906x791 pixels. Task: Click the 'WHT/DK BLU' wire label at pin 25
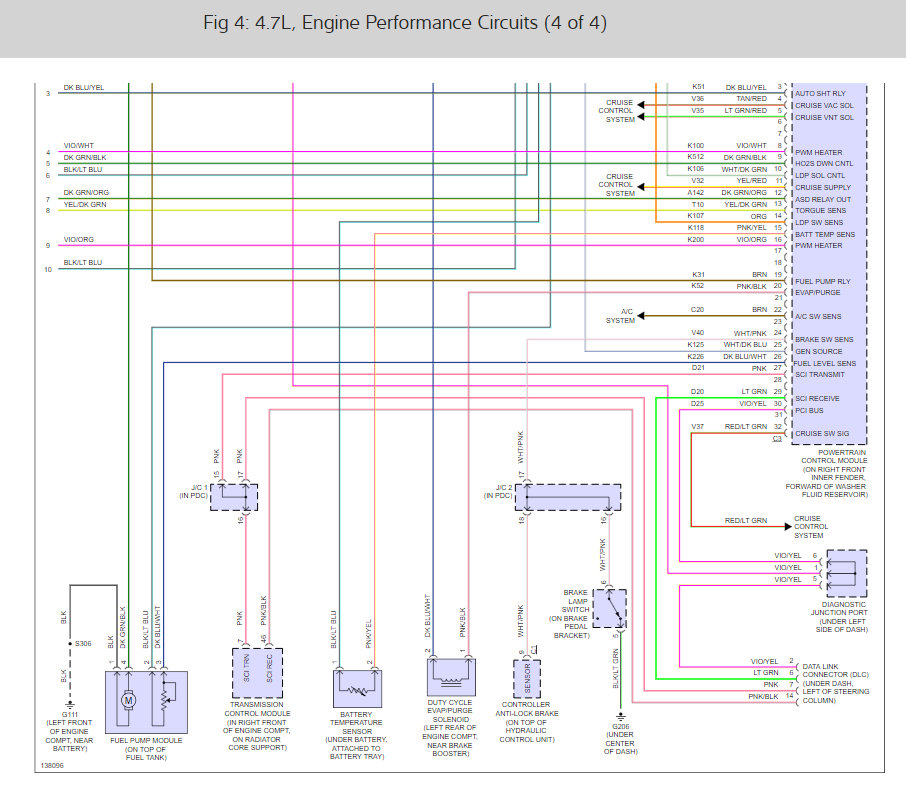tap(745, 344)
